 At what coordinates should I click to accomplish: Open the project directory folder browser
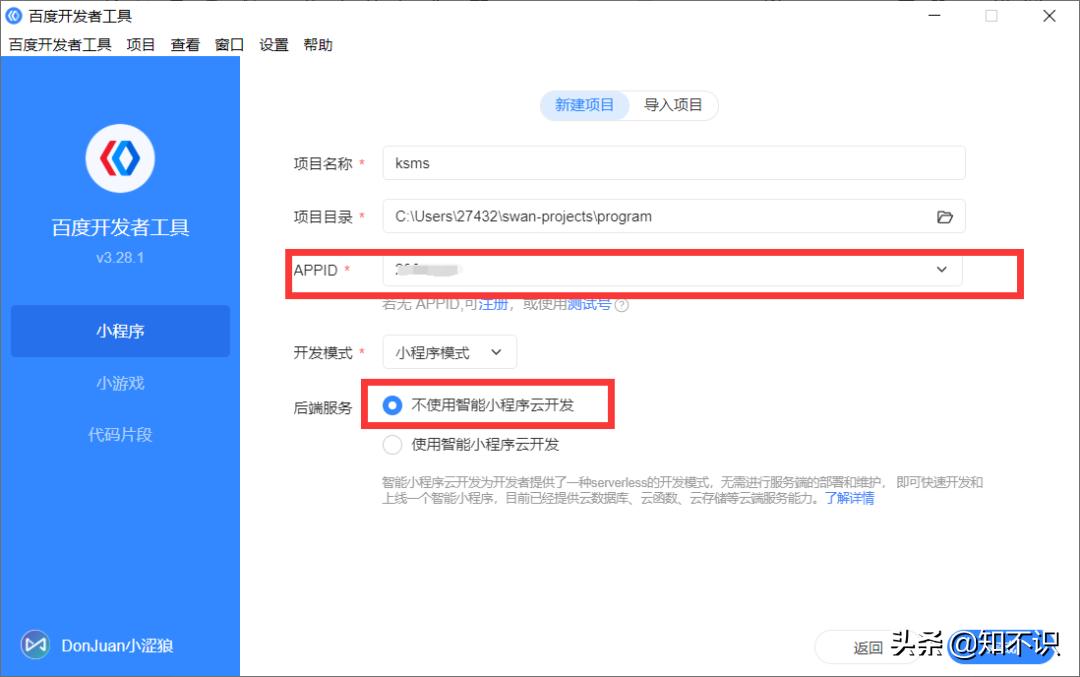pos(944,216)
